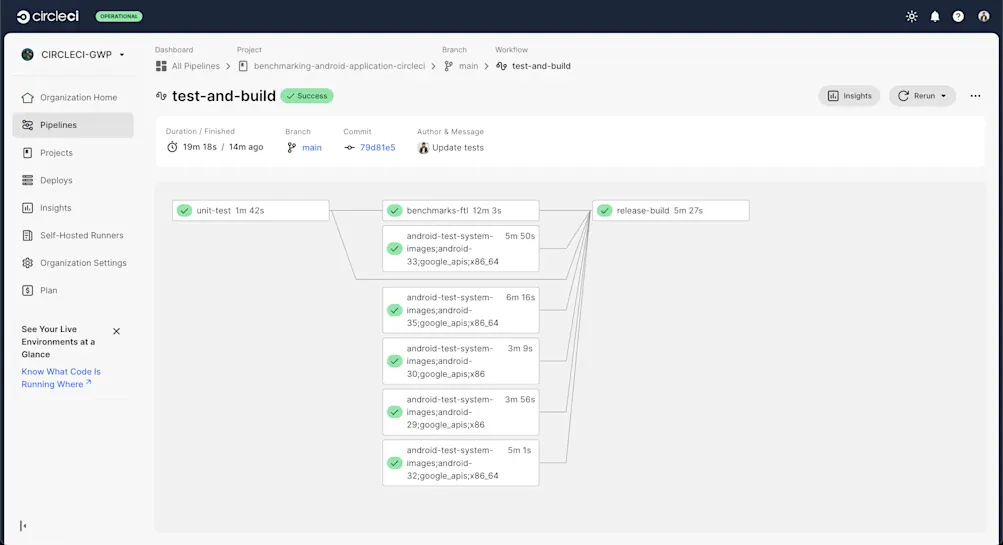Open the notifications bell

[x=935, y=17]
